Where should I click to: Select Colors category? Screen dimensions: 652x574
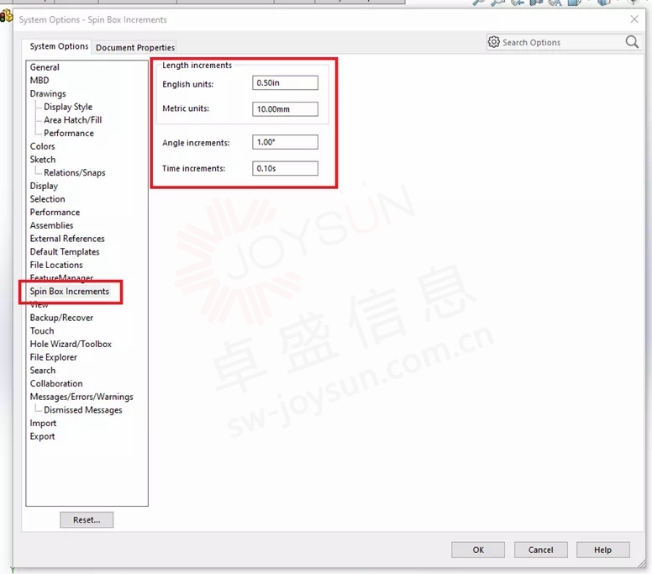42,146
